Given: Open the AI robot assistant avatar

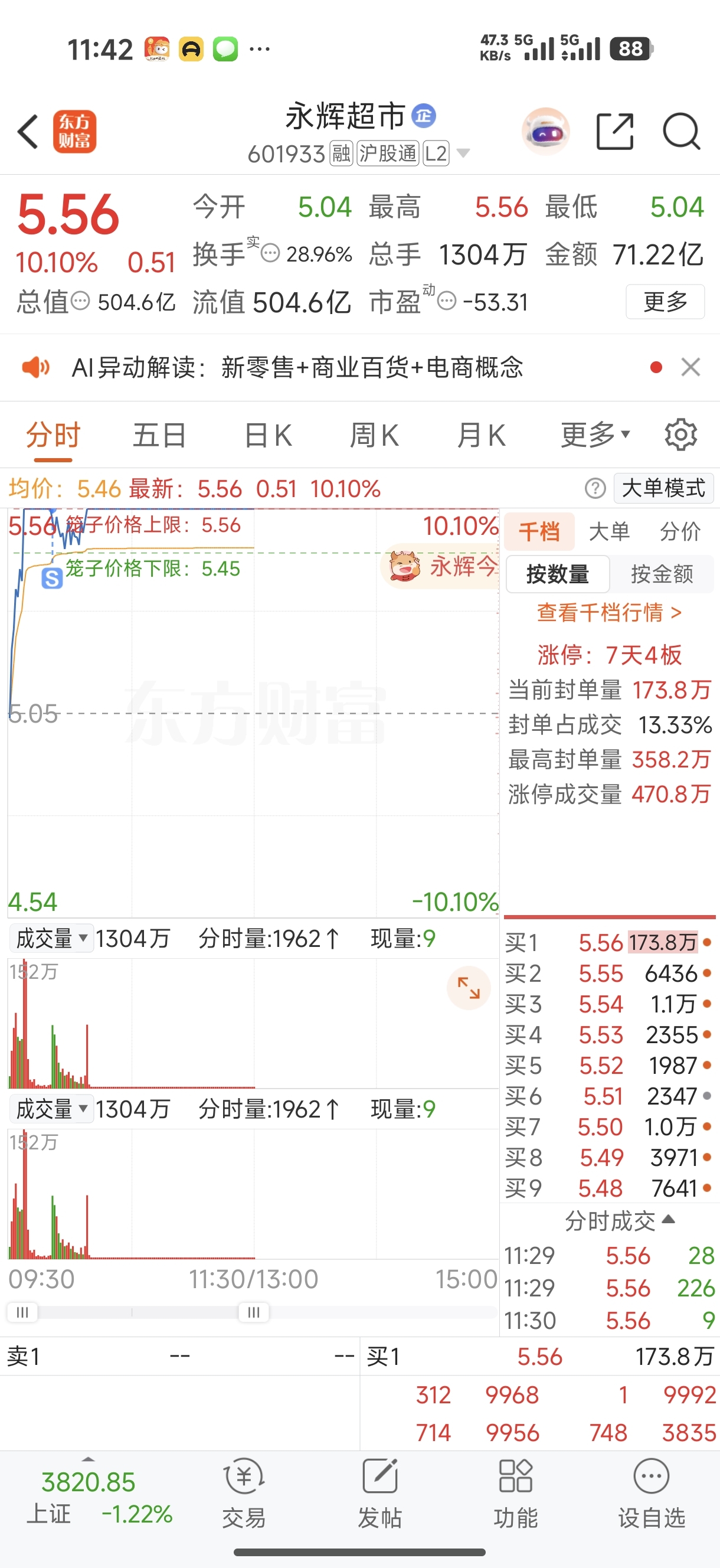Looking at the screenshot, I should click(545, 131).
